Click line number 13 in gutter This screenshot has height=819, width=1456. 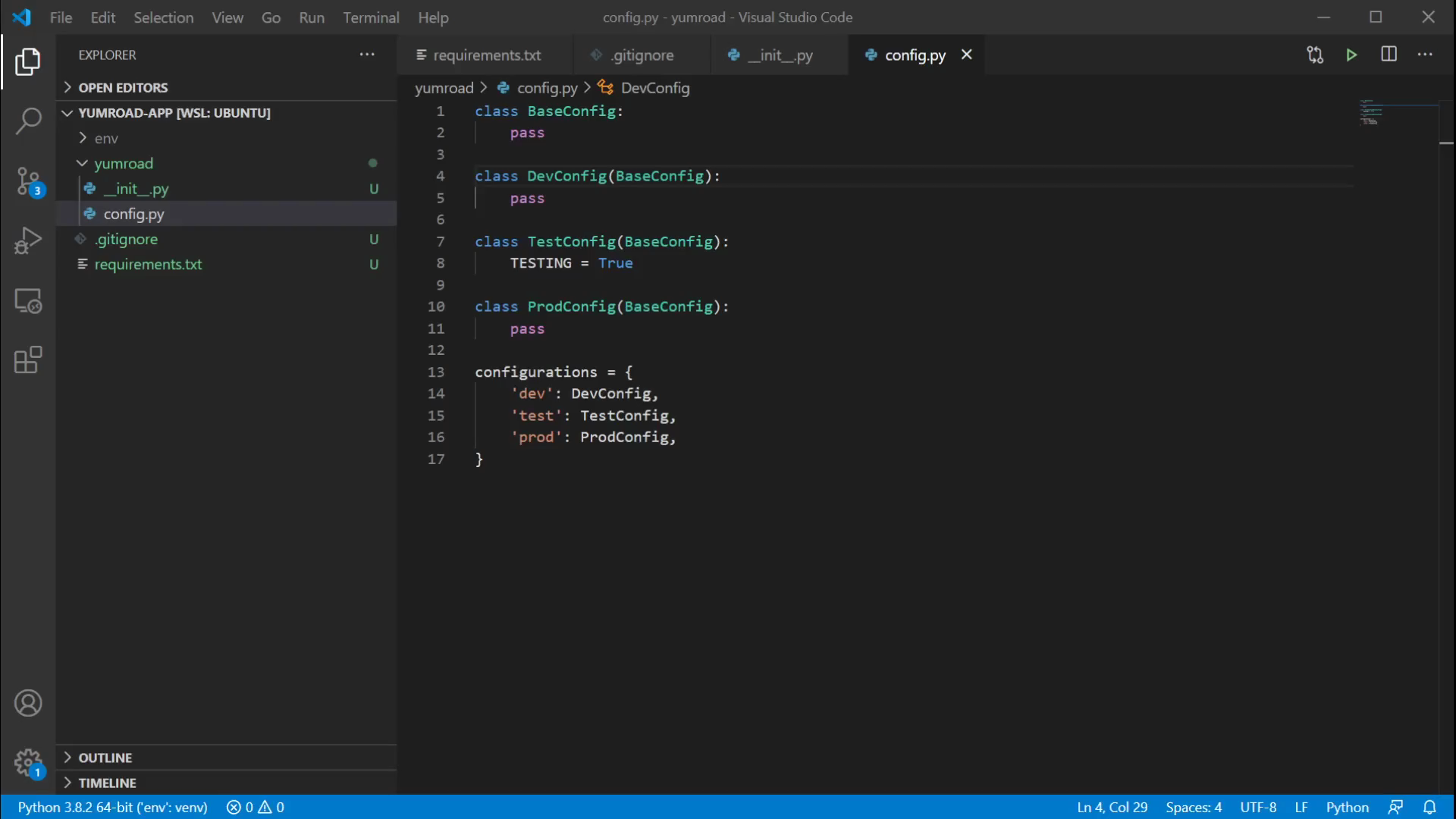click(x=435, y=372)
